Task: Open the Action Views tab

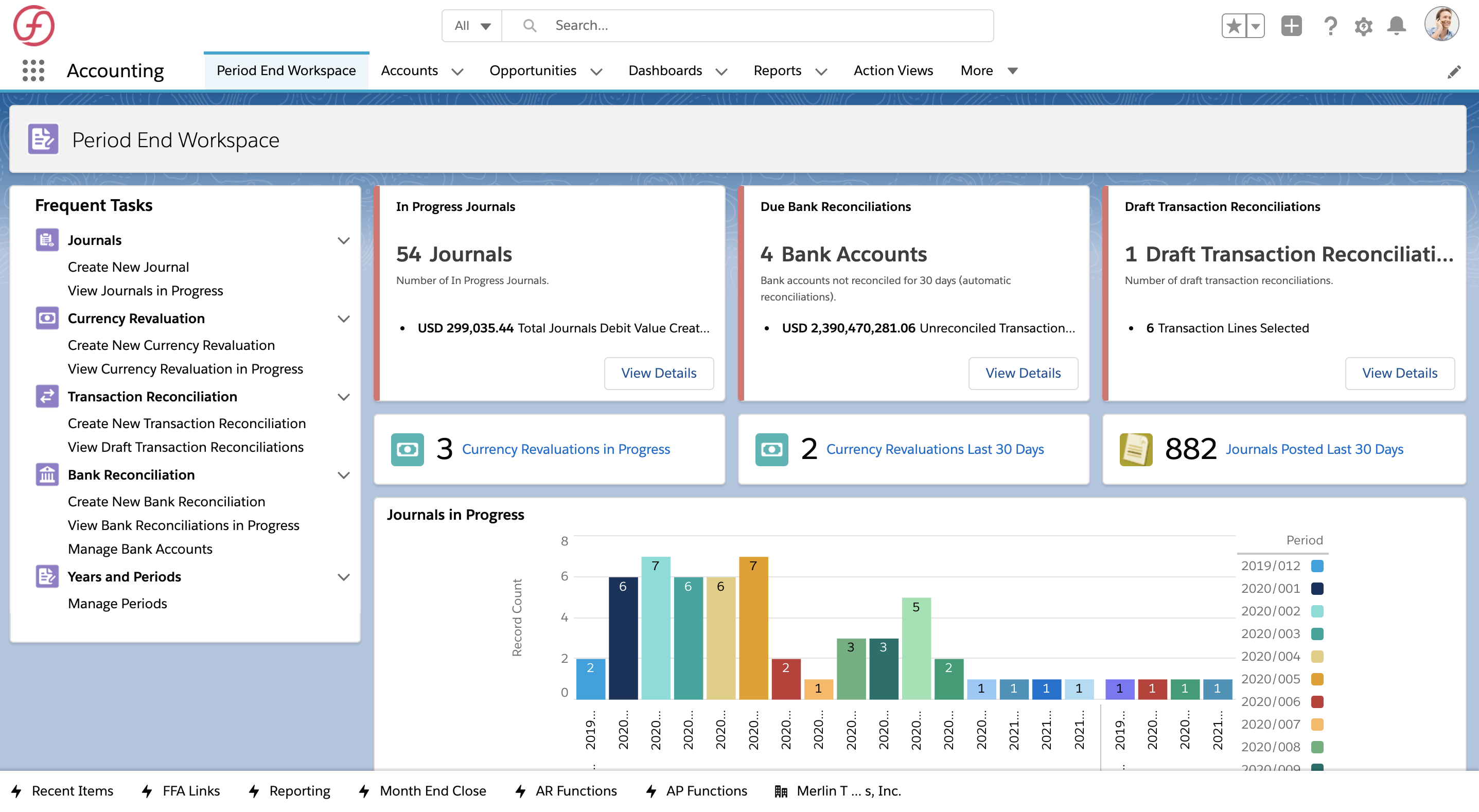Action: tap(893, 70)
